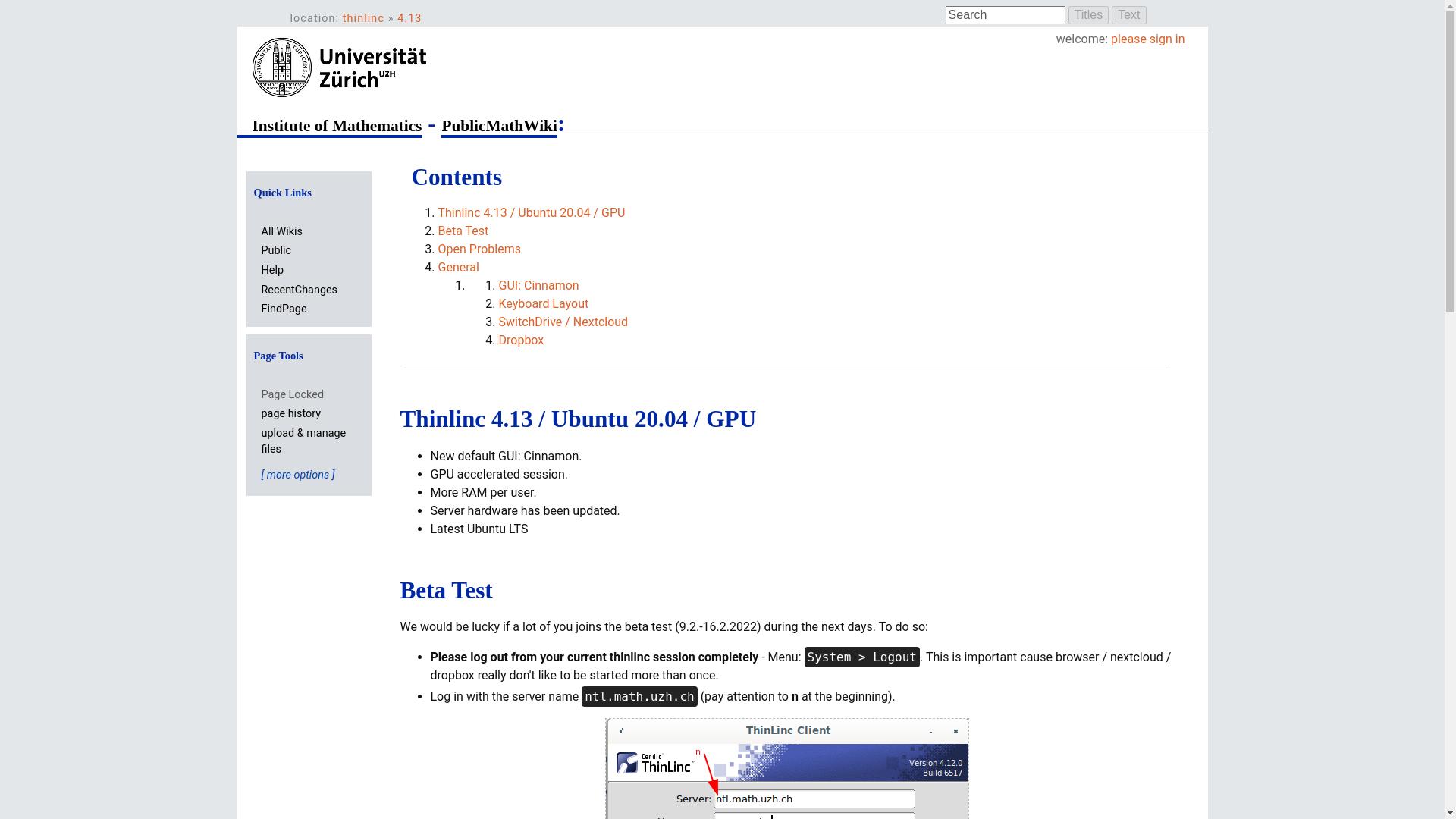Click the 'ntl.math.uzh.ch' code text
This screenshot has height=819, width=1456.
(x=639, y=697)
